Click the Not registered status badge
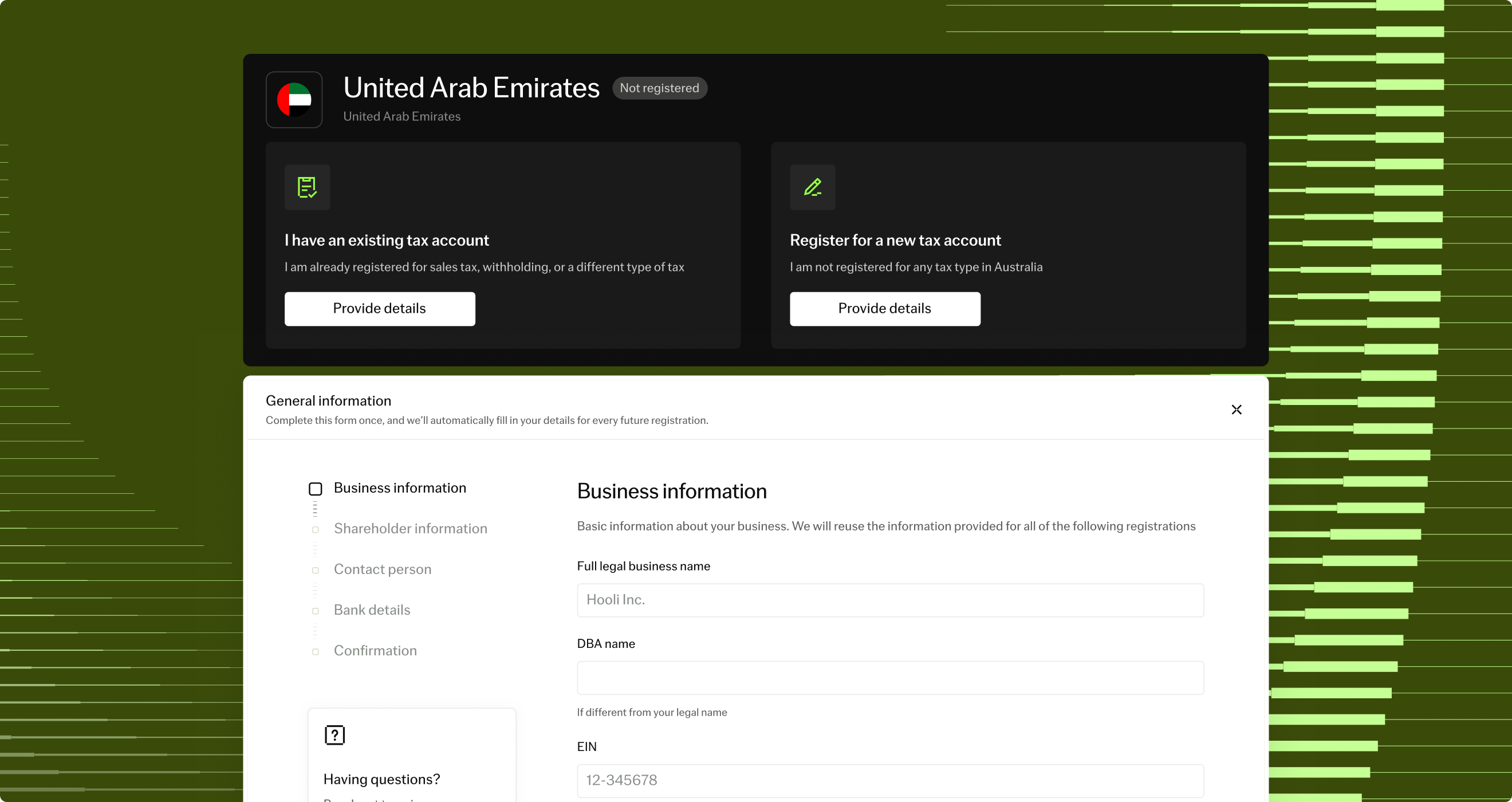This screenshot has height=802, width=1512. click(x=659, y=88)
